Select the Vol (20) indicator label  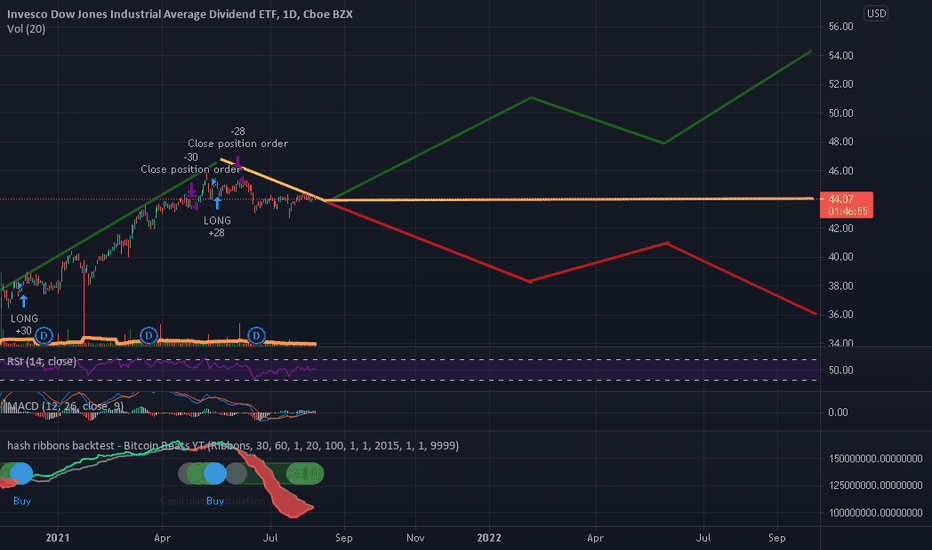pos(26,29)
